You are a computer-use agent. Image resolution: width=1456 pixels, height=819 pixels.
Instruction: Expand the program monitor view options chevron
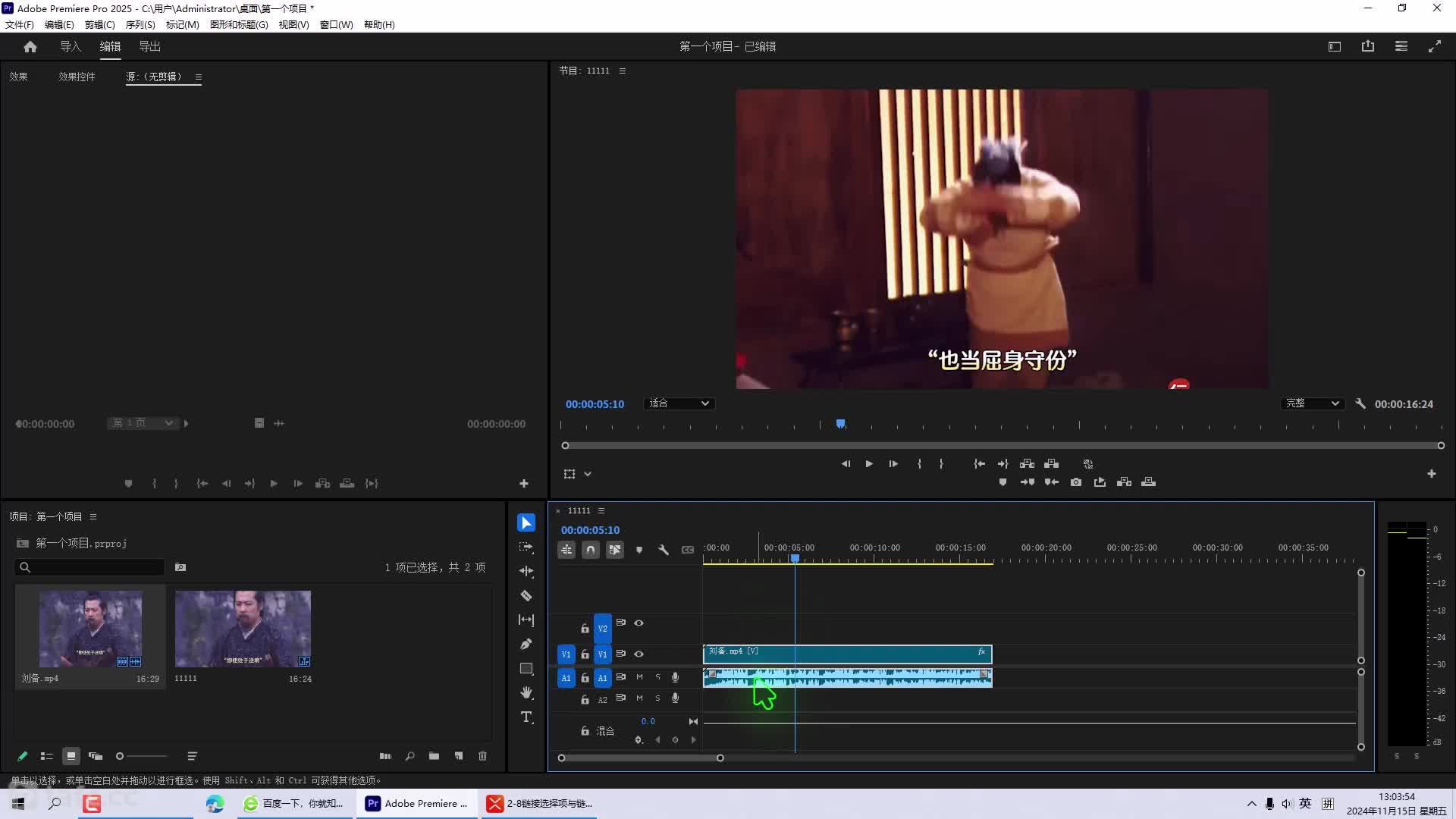click(x=588, y=474)
